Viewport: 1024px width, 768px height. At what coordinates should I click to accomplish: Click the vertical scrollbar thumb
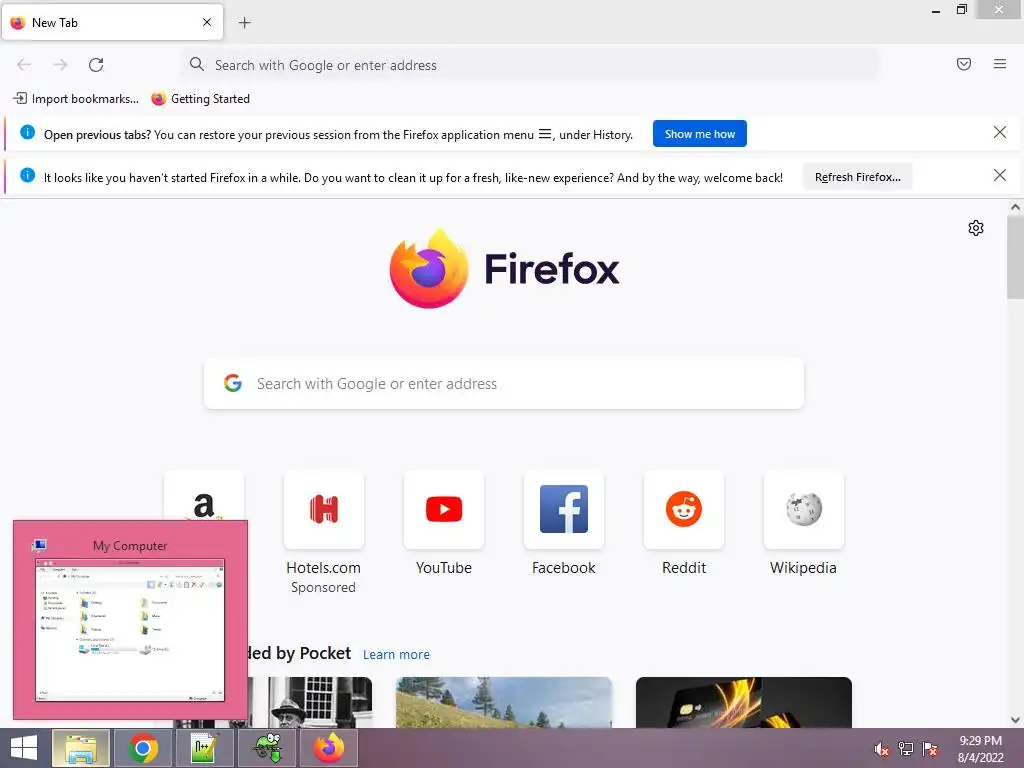click(x=1015, y=257)
